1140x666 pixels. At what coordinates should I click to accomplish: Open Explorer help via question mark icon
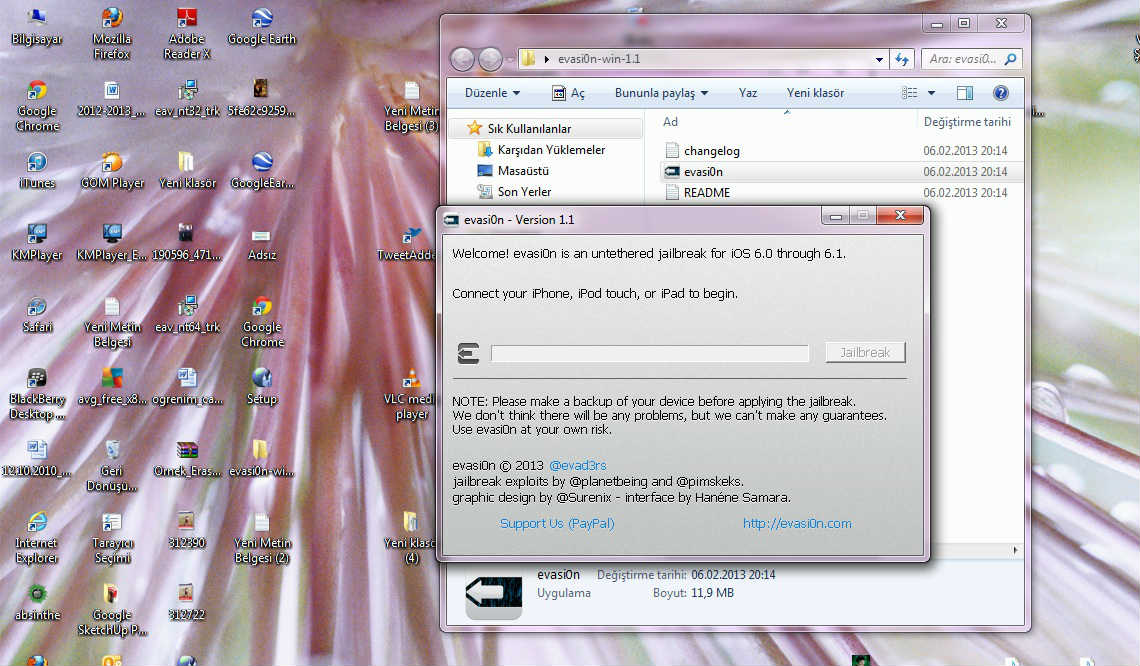1000,92
